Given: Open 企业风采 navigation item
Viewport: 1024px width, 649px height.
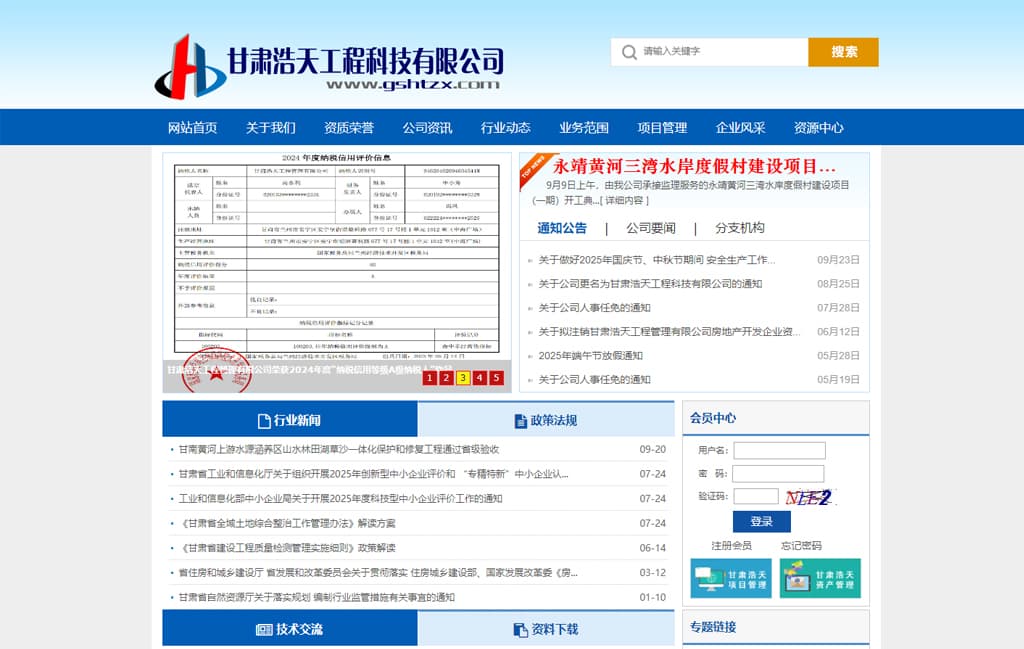Looking at the screenshot, I should click(741, 127).
